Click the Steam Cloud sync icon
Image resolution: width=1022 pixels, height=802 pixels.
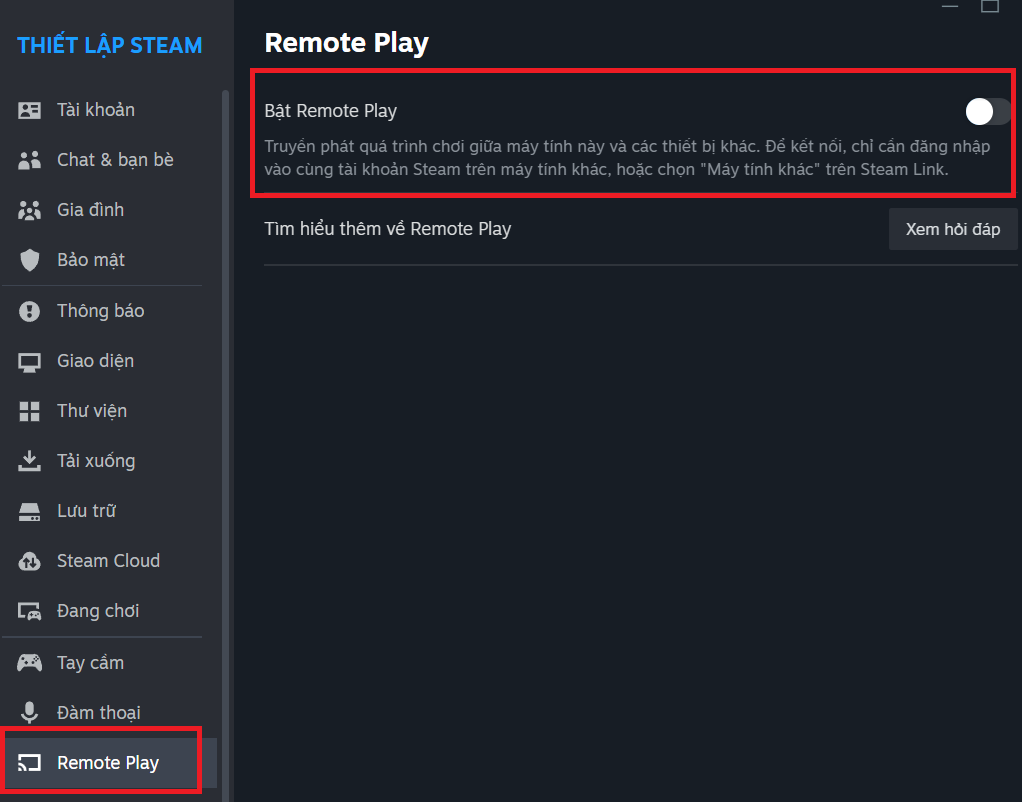pos(29,561)
